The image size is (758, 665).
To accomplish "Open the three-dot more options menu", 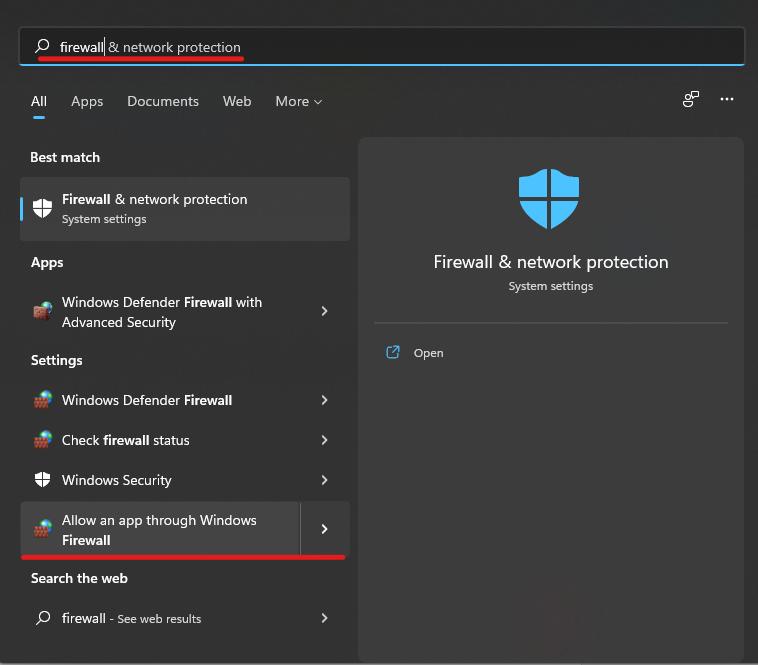I will tap(727, 100).
